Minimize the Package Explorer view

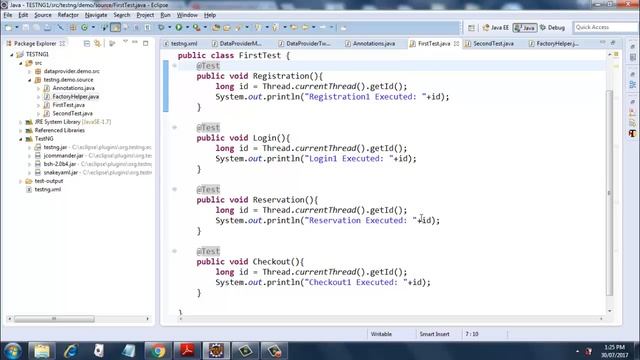(x=135, y=42)
